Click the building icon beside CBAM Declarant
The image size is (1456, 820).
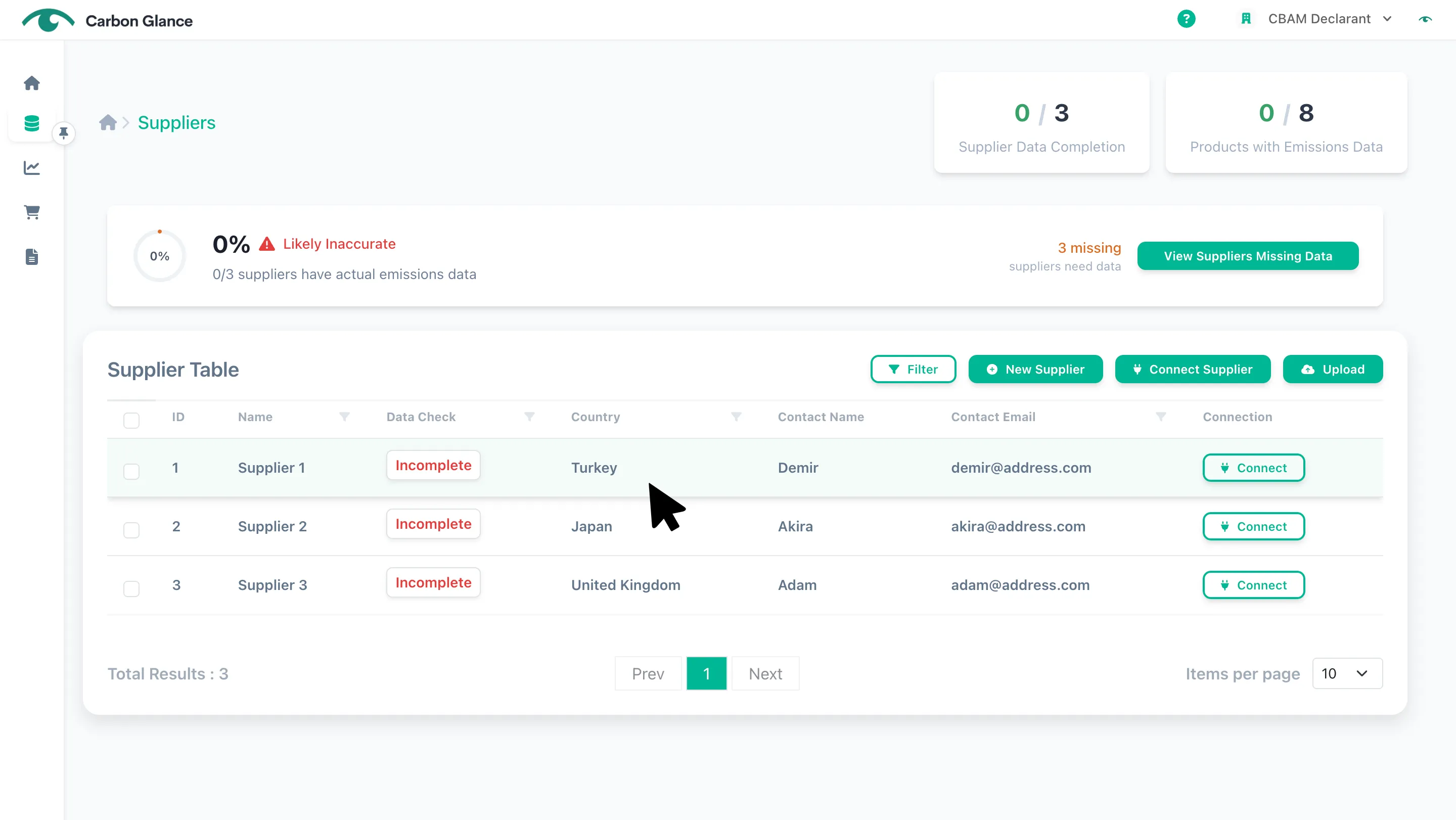pyautogui.click(x=1246, y=19)
